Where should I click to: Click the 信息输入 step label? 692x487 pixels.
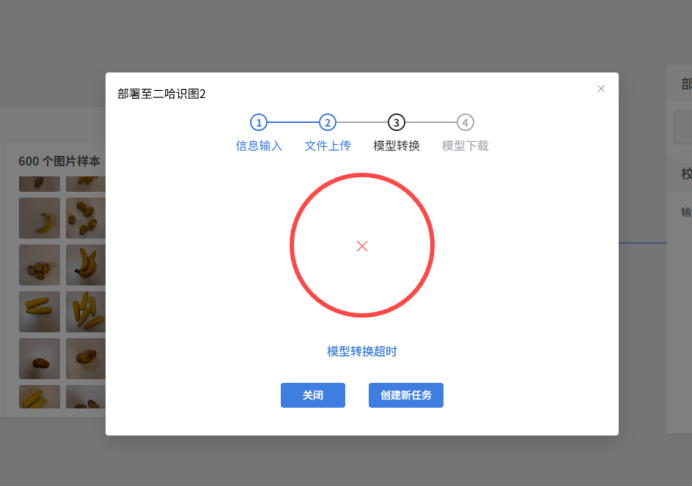(x=259, y=146)
